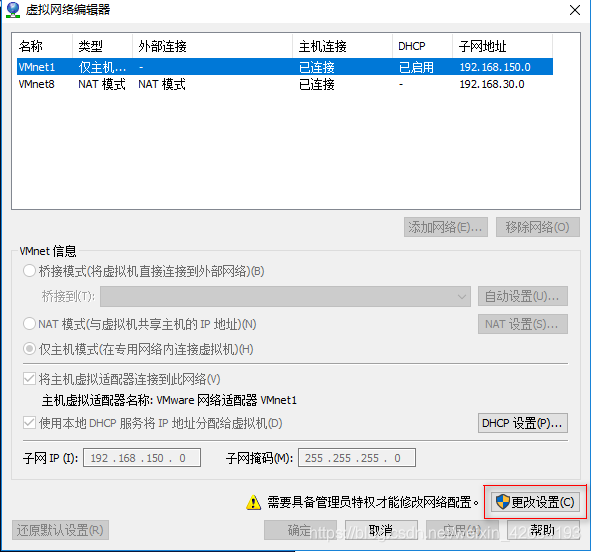Open the 桥接到 dropdown list
Screen dimensions: 591x552
[x=285, y=297]
